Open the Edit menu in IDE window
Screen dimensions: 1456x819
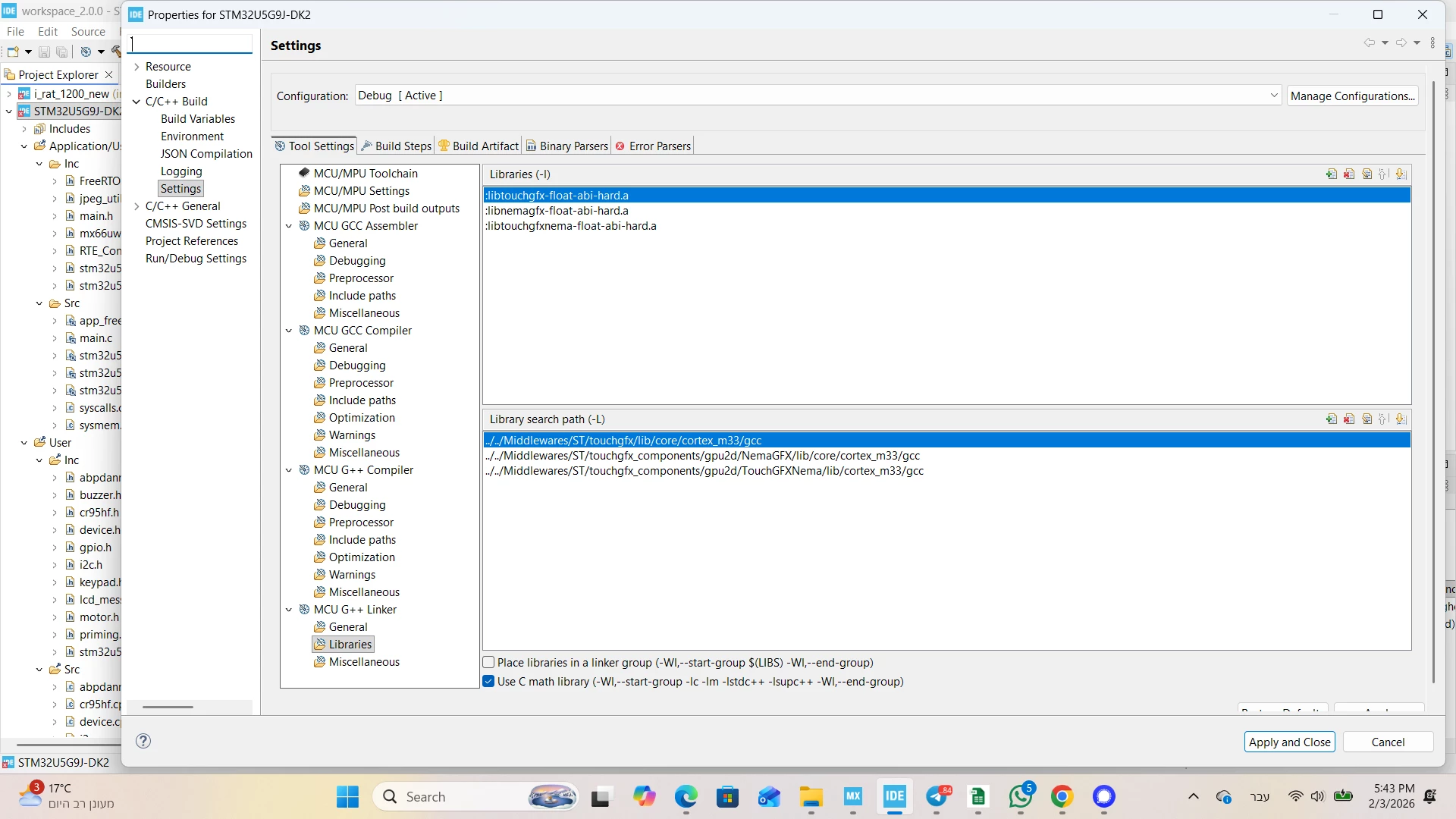[x=48, y=32]
